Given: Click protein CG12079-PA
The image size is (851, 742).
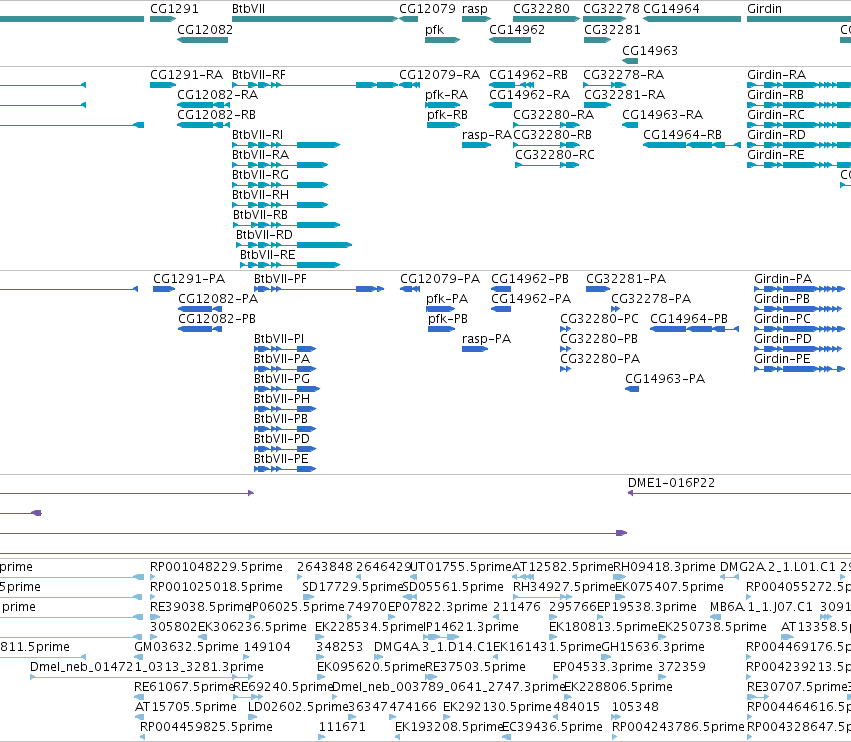Looking at the screenshot, I should [x=410, y=289].
